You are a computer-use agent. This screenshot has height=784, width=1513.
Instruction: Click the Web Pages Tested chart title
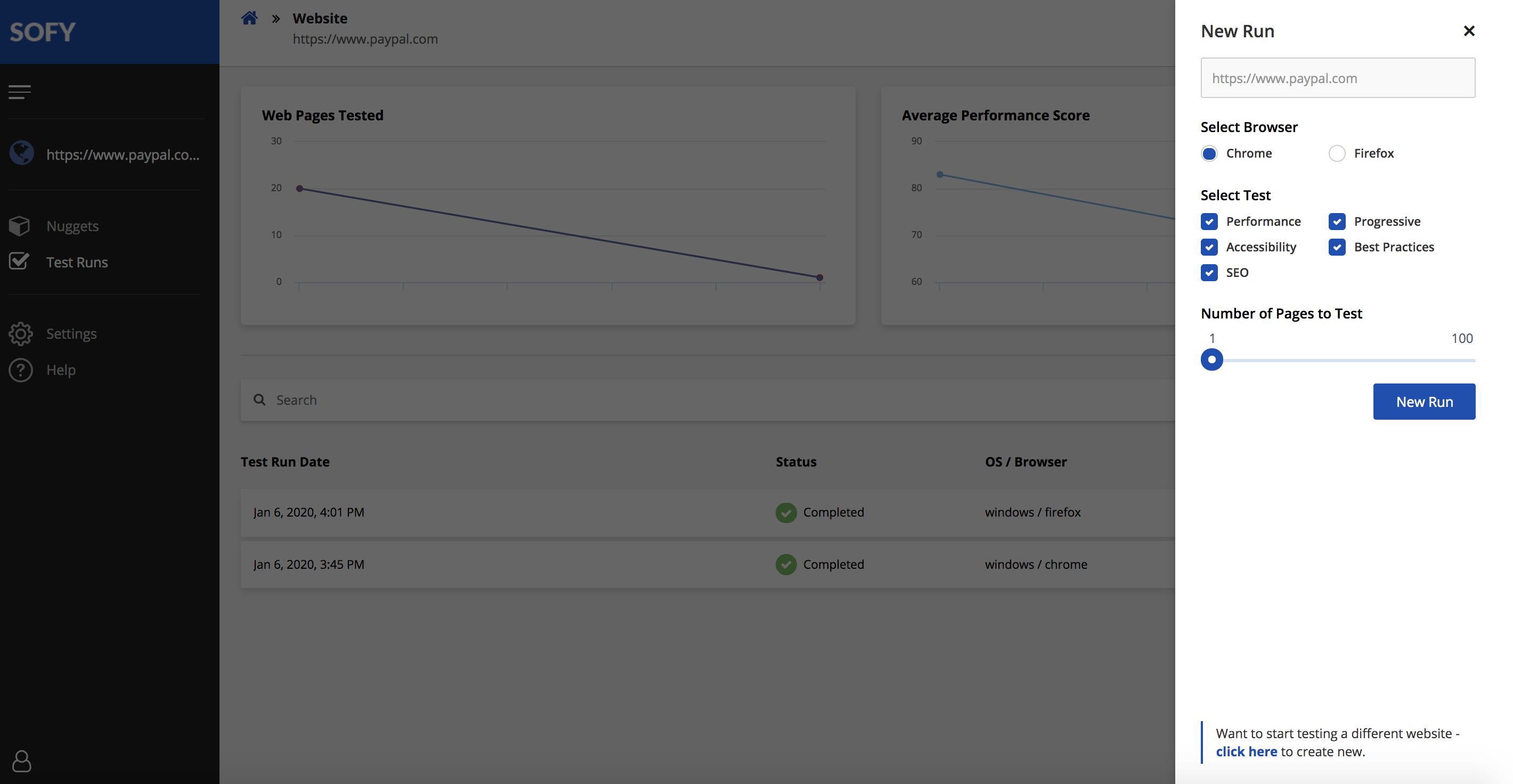coord(322,115)
